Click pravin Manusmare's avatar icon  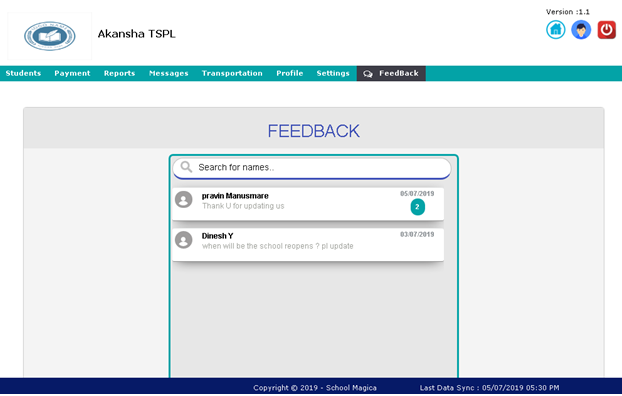point(184,199)
